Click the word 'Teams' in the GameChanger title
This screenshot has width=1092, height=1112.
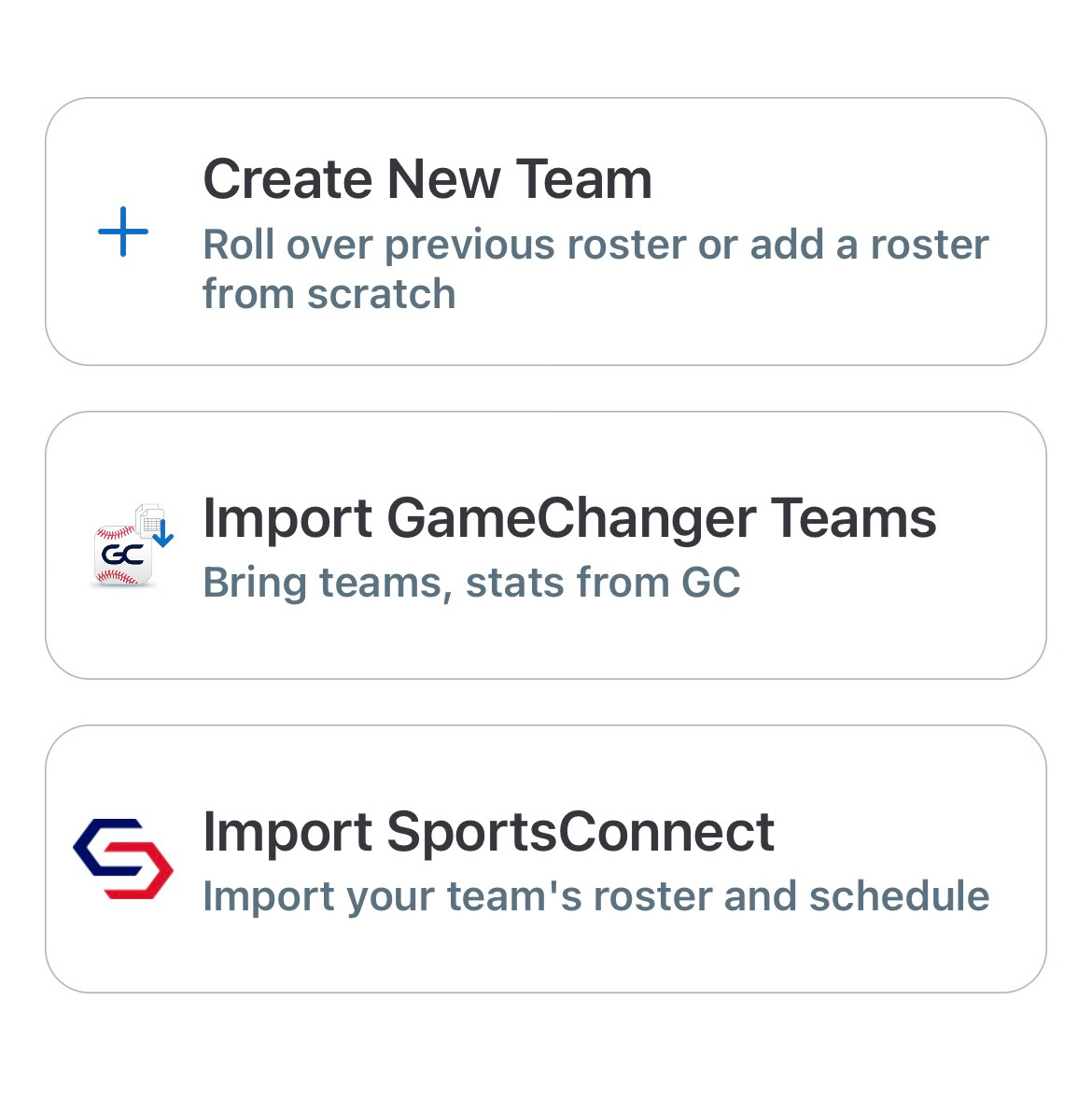(x=854, y=518)
